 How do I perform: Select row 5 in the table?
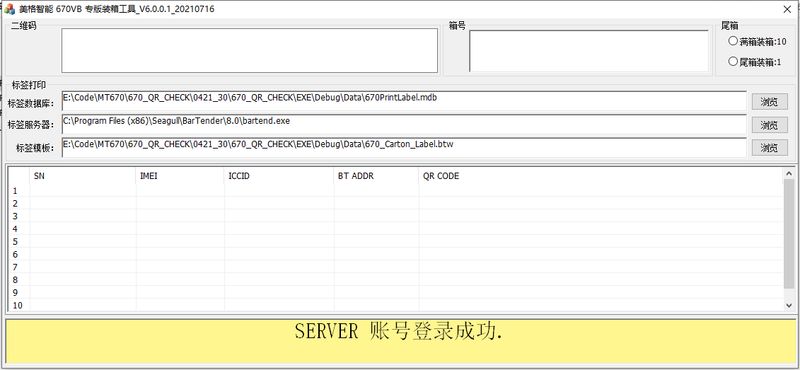pos(396,242)
